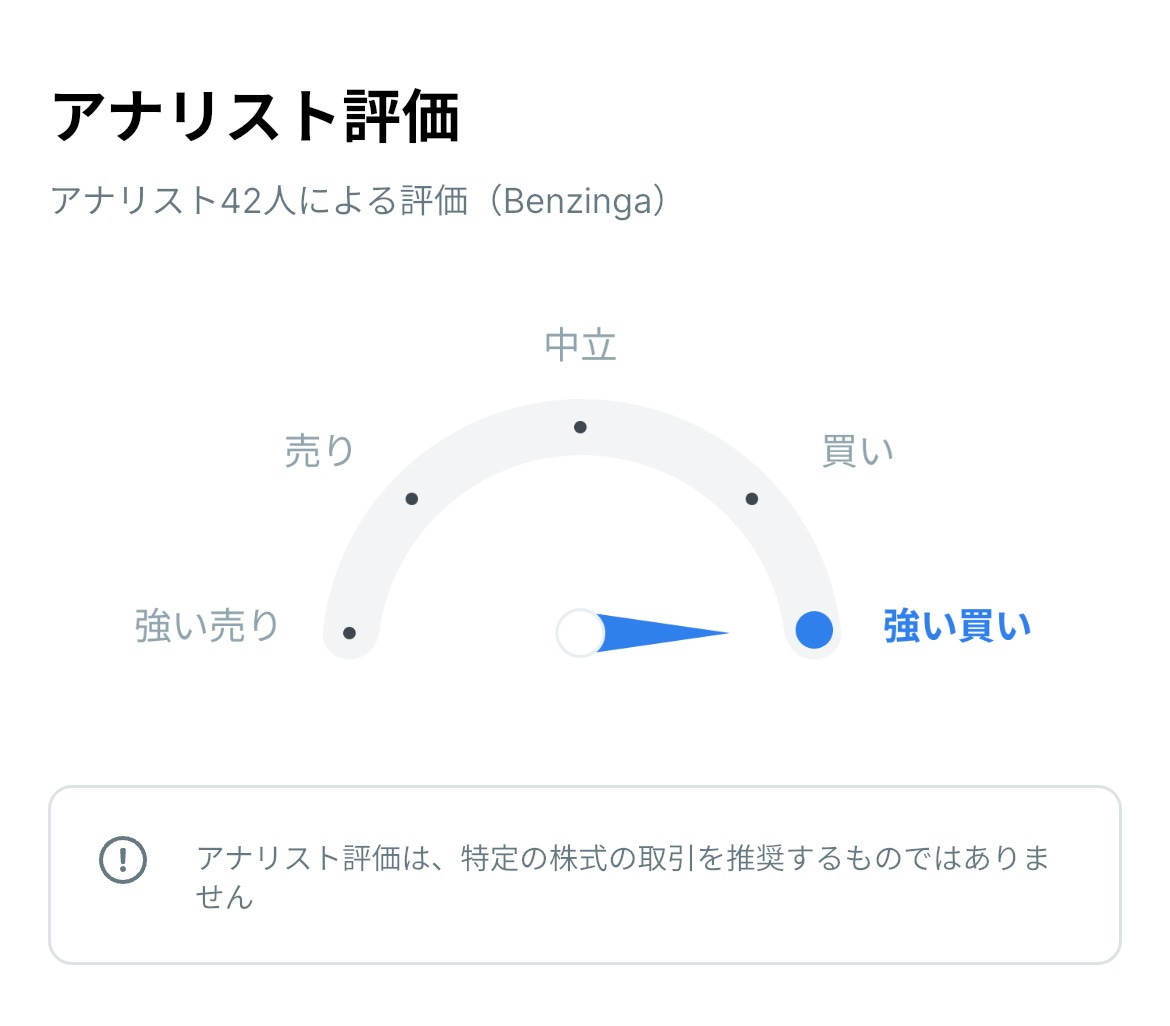This screenshot has width=1170, height=1026.
Task: Select the 売り marker dot
Action: [411, 497]
